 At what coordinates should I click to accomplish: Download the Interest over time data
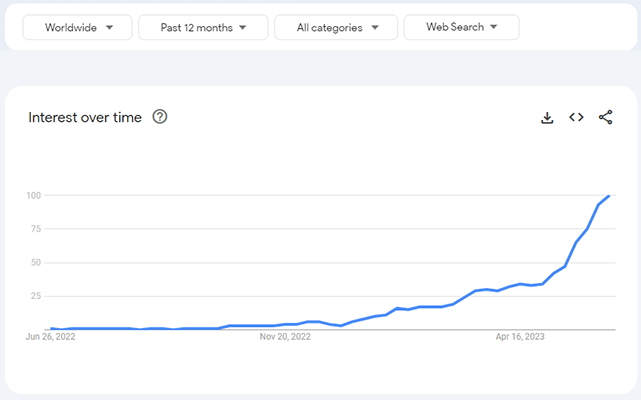pos(547,117)
